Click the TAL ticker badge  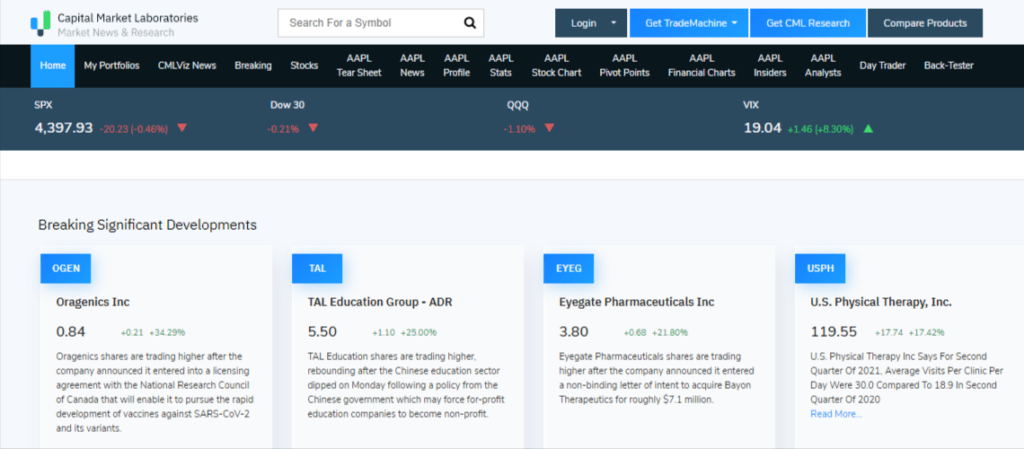[x=317, y=268]
